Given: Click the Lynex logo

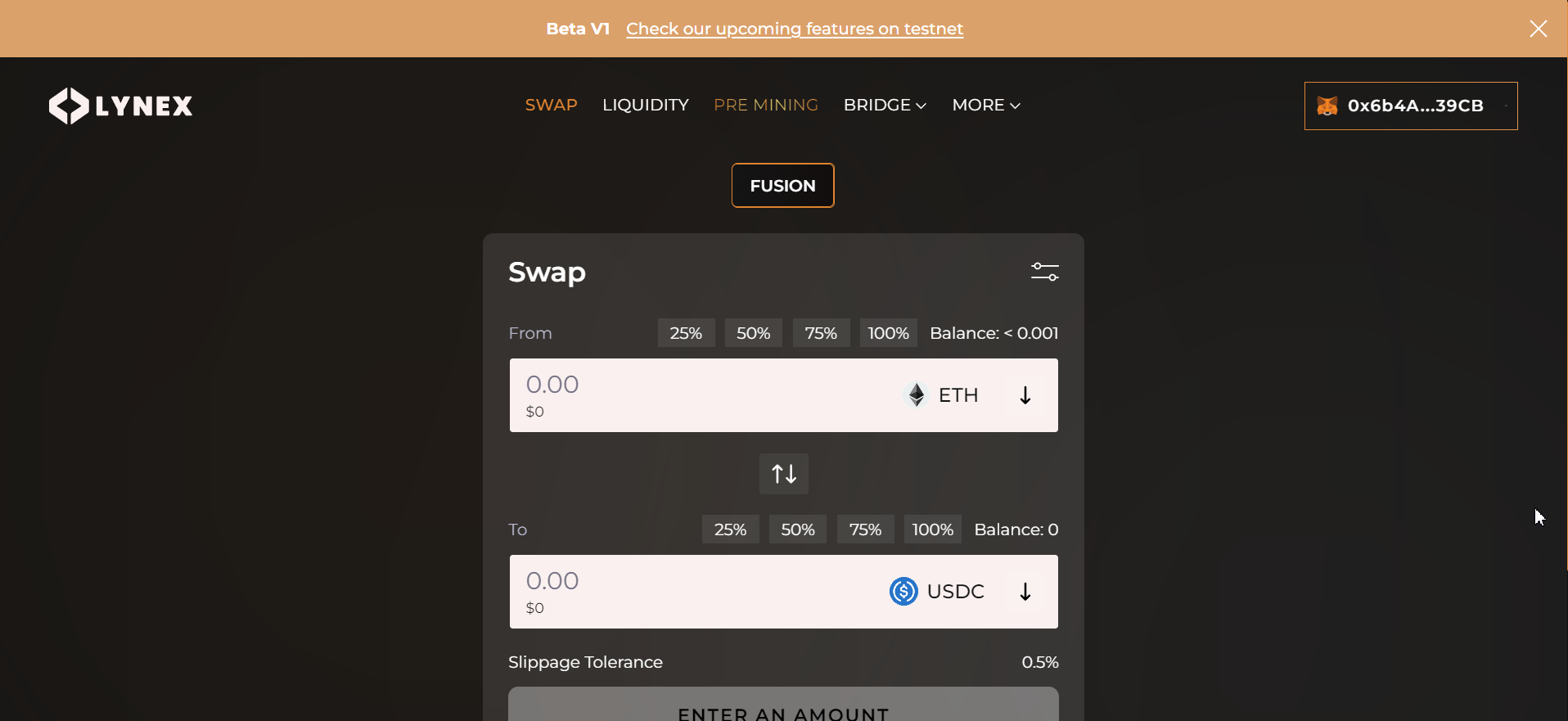Looking at the screenshot, I should pos(121,106).
